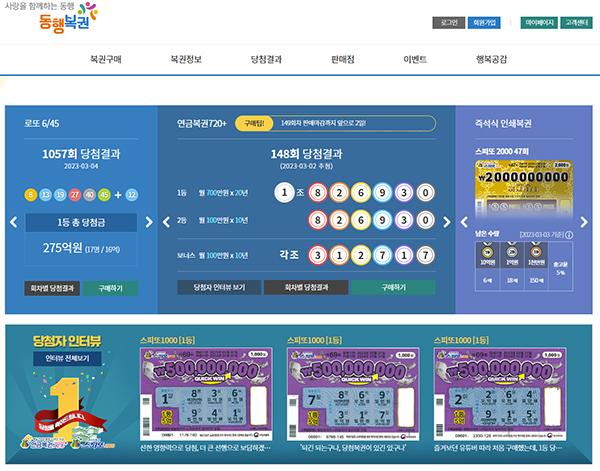Click the 연금복권720+ heading
Viewport: 600px width, 471px height.
click(202, 124)
